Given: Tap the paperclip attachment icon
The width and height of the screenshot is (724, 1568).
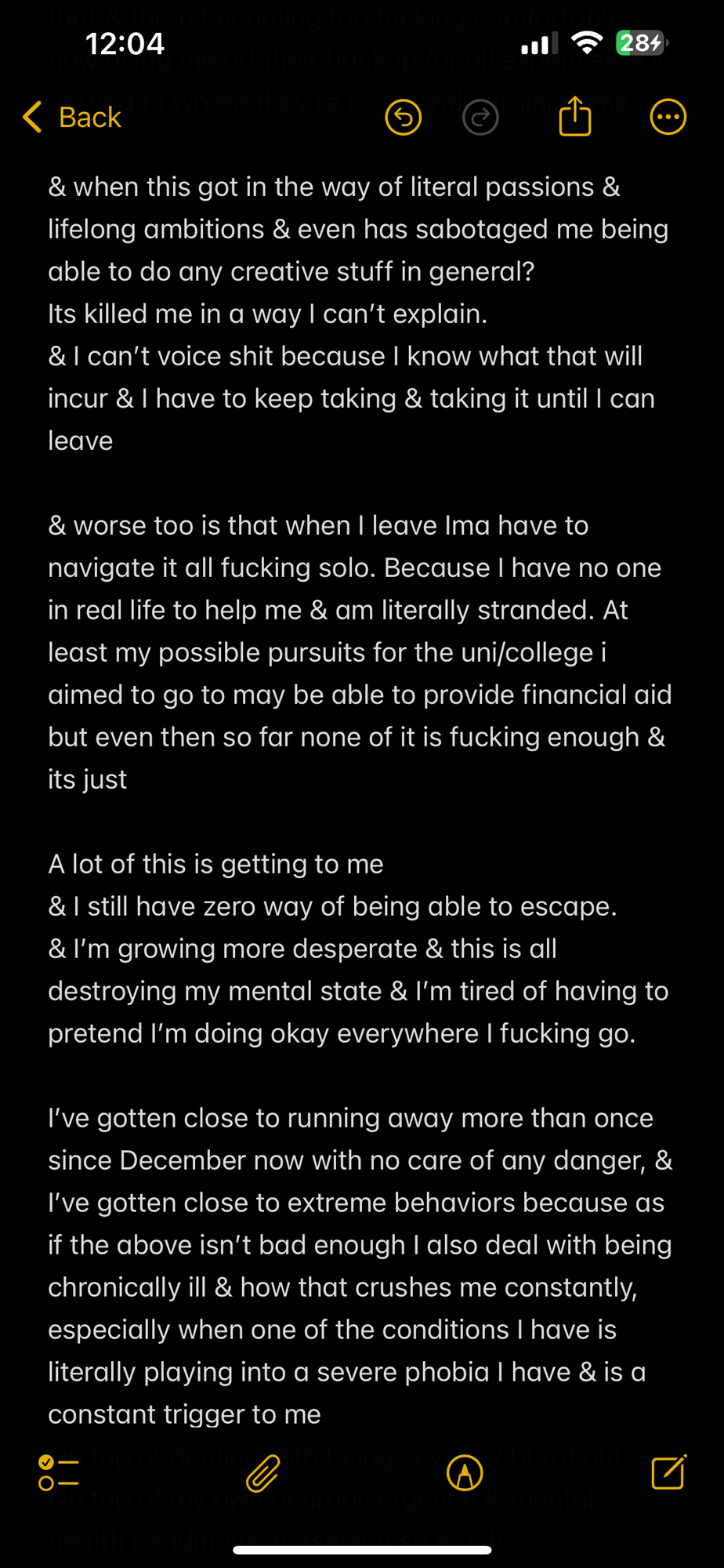Looking at the screenshot, I should 262,1473.
